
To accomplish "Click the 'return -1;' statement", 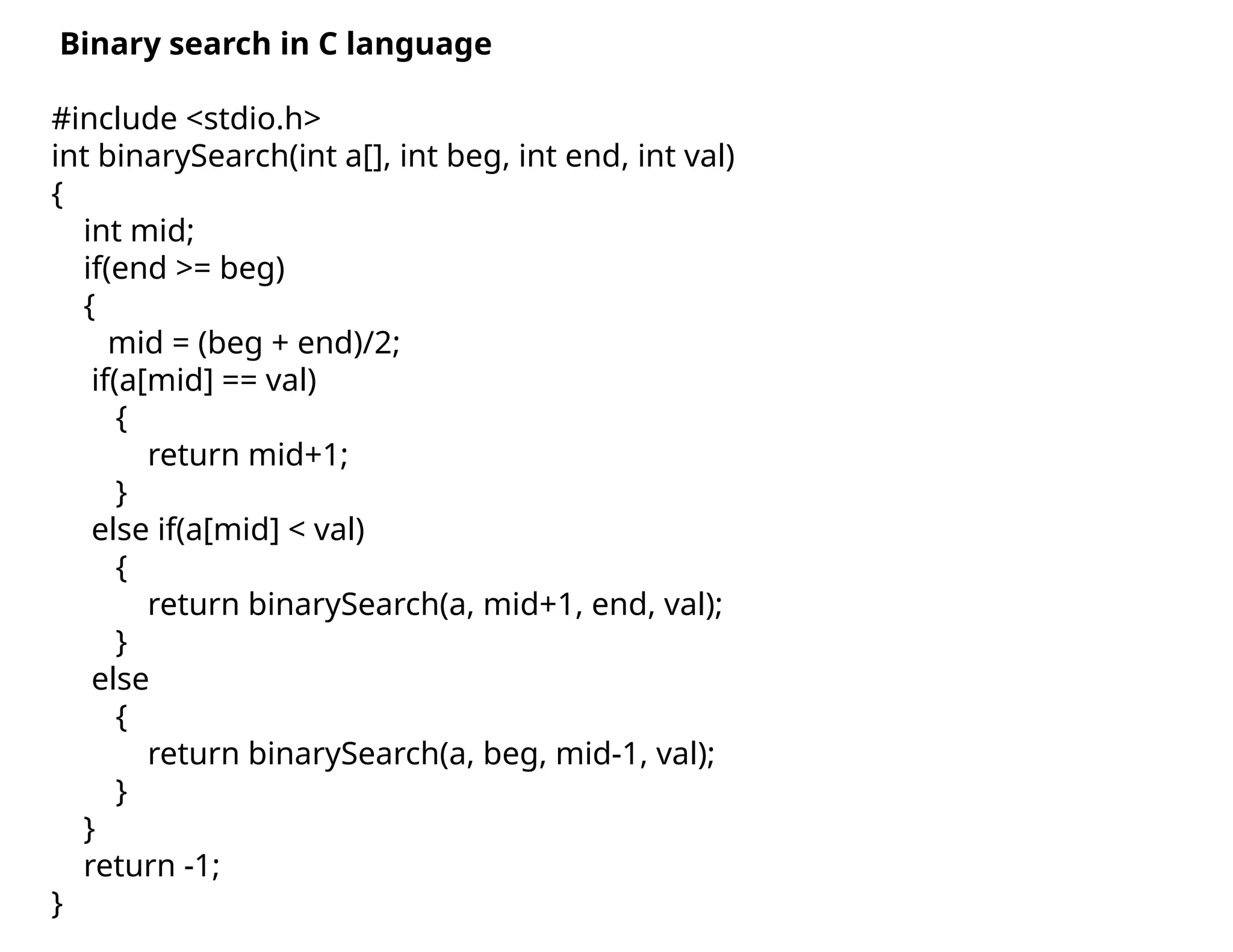I will pyautogui.click(x=152, y=866).
